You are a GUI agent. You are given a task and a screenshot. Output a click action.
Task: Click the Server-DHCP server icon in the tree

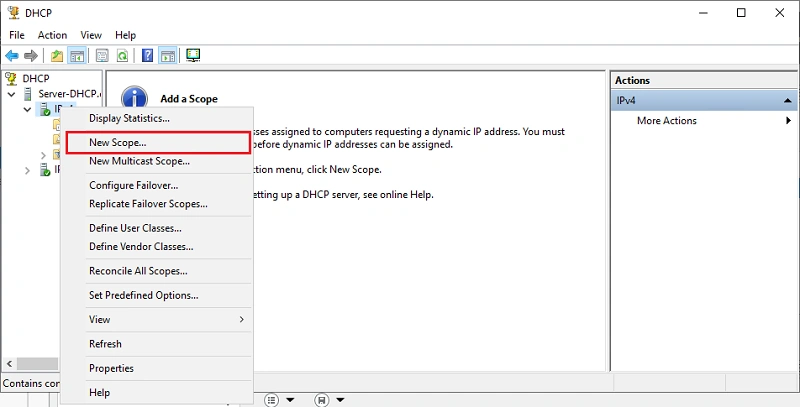tap(29, 94)
